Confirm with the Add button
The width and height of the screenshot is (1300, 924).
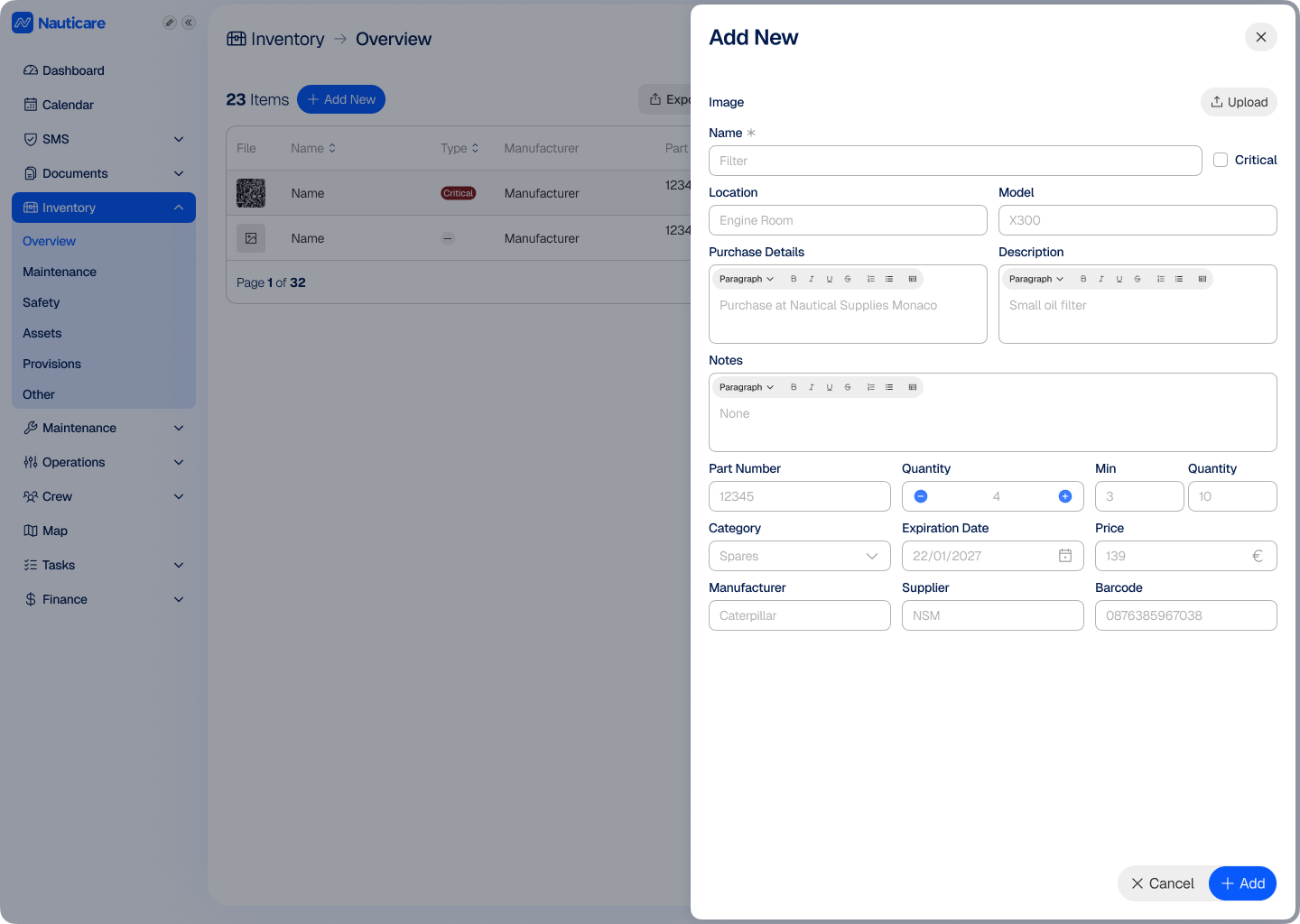coord(1242,883)
